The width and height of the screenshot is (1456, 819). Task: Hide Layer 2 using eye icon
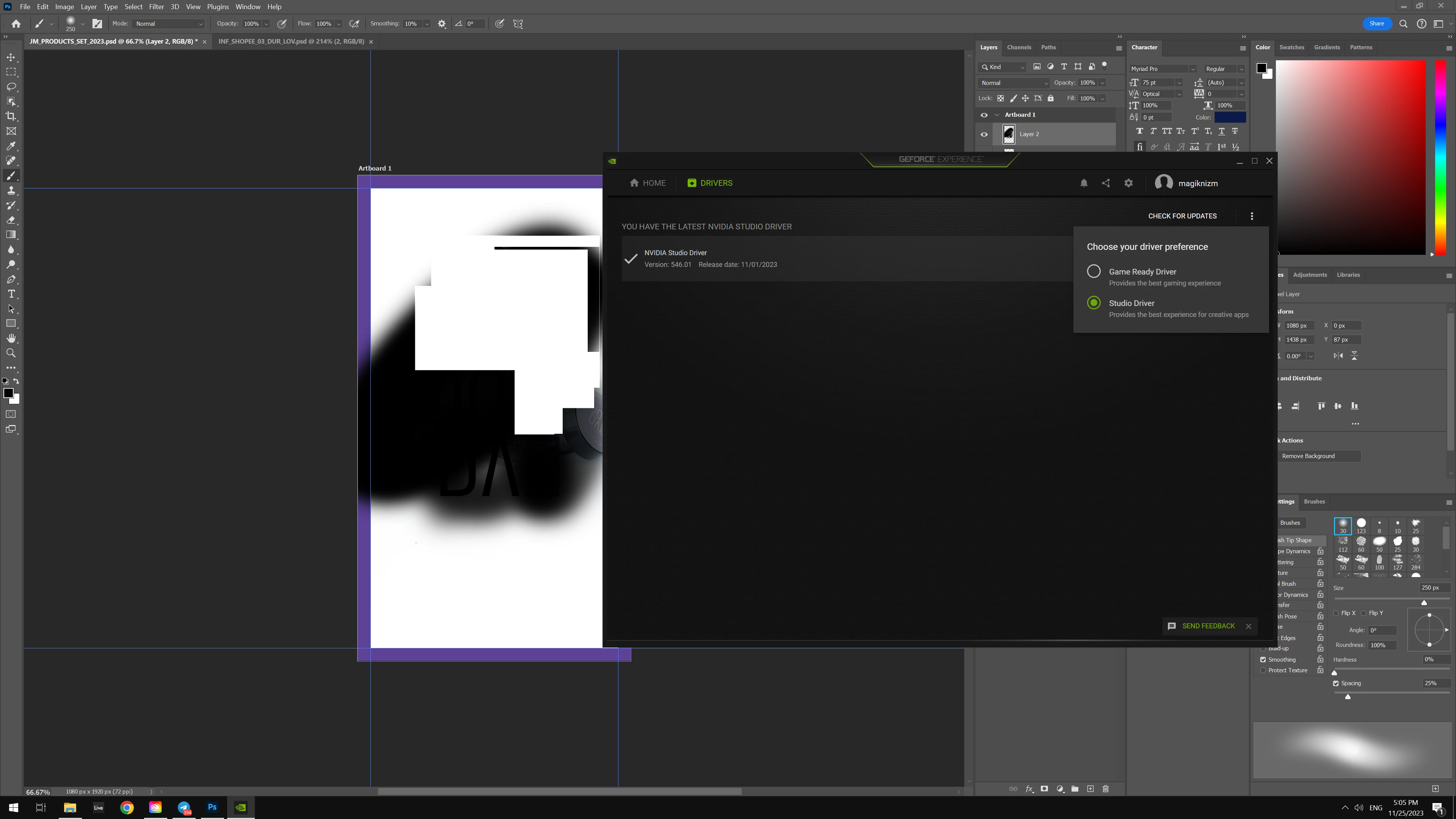pos(984,135)
